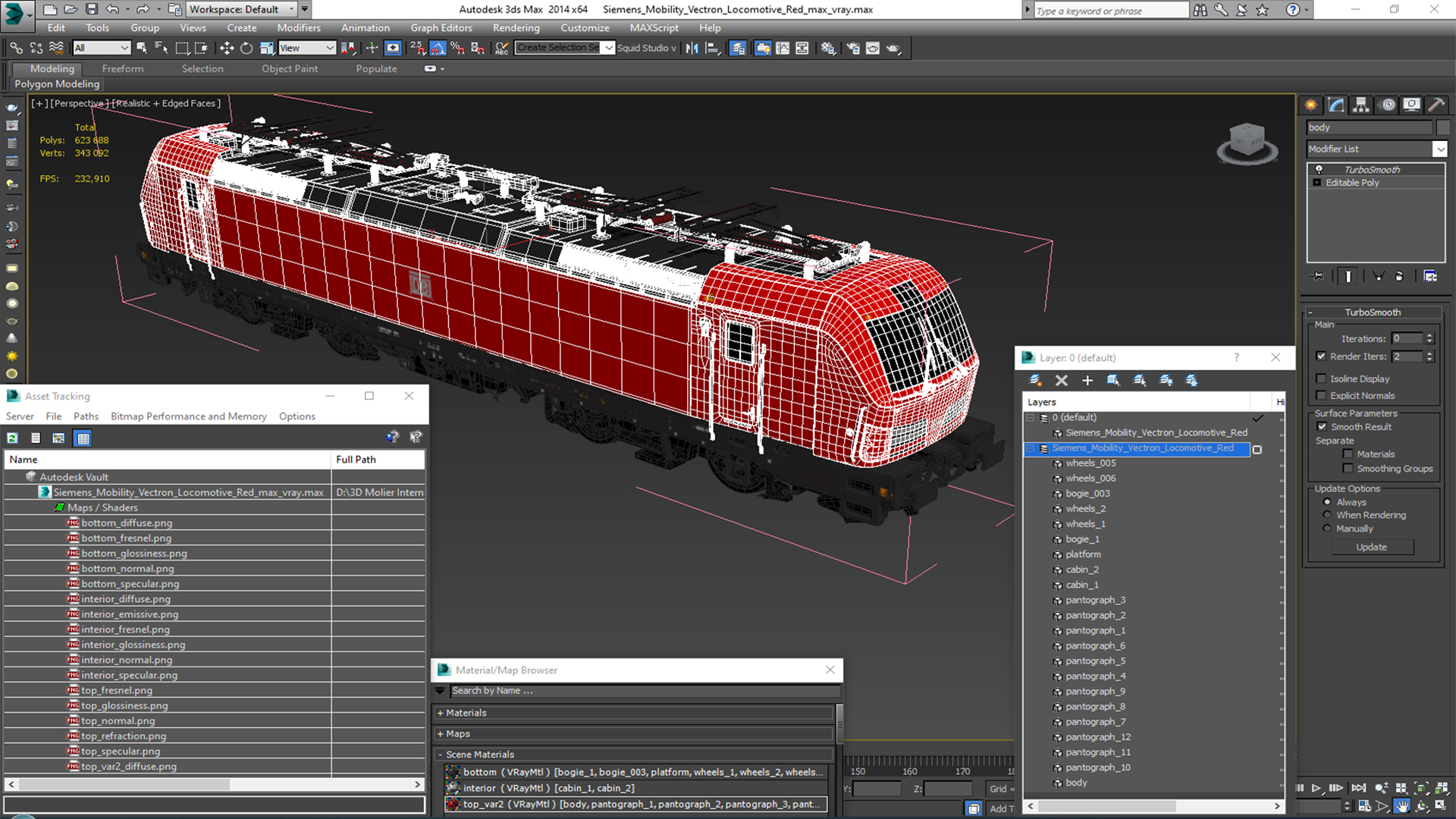
Task: Open the reference coordinate View dropdown
Action: tap(306, 48)
